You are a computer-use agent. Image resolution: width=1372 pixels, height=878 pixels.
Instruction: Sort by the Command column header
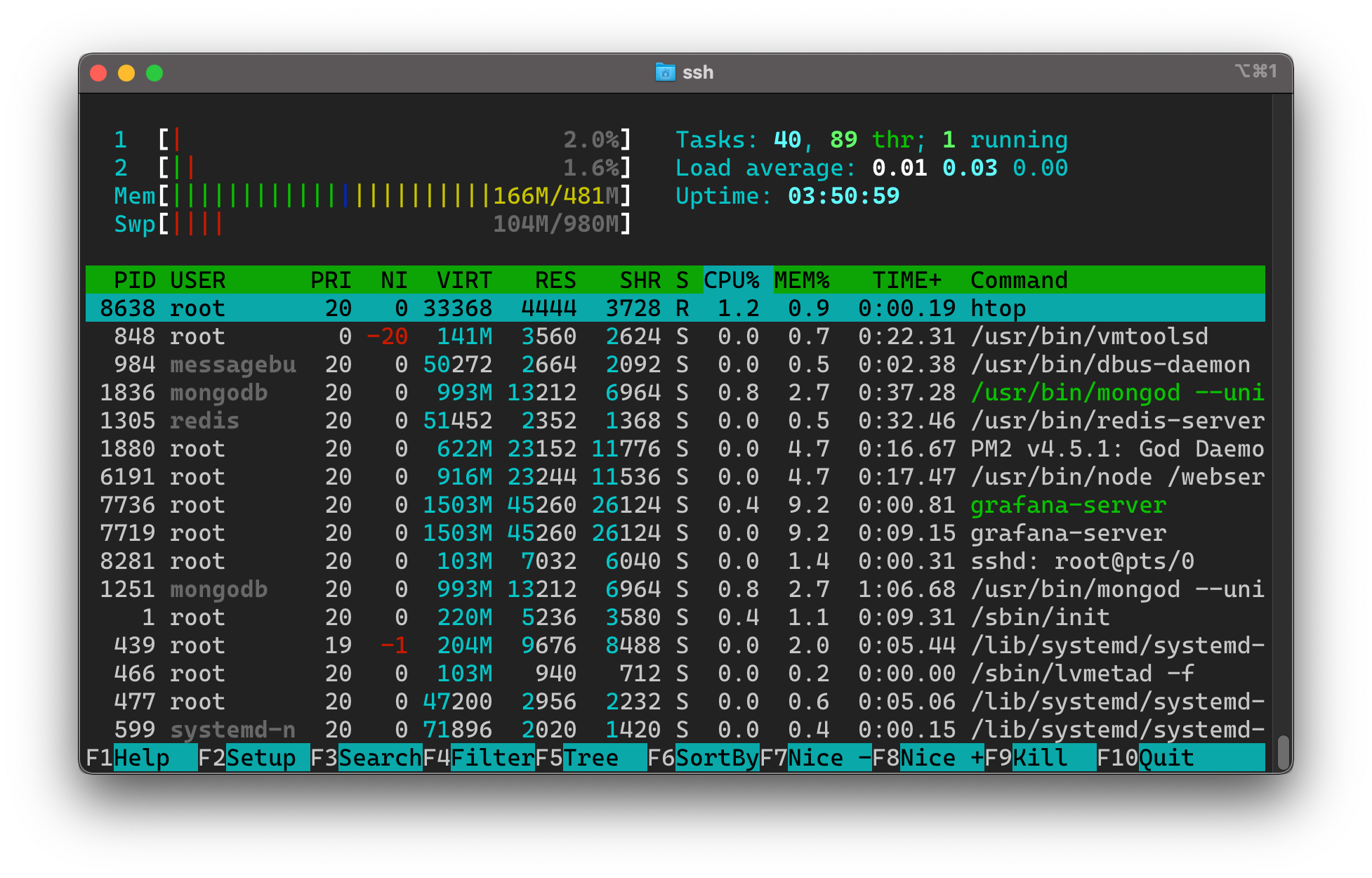tap(1019, 280)
